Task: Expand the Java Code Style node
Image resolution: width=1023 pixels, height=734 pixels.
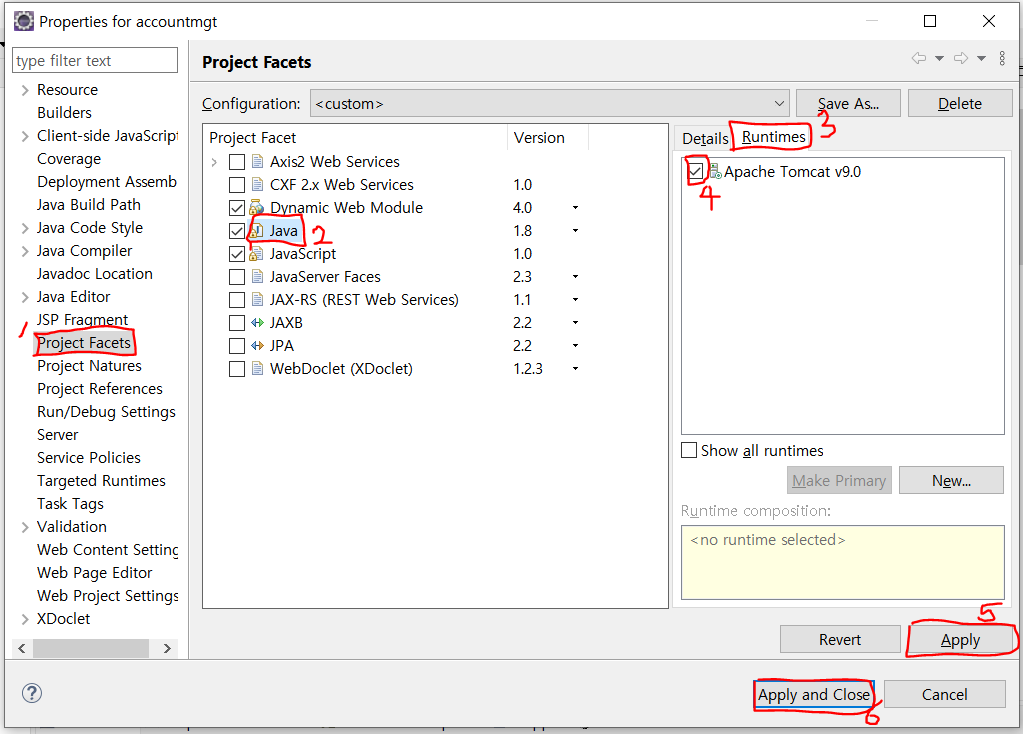Action: tap(25, 228)
